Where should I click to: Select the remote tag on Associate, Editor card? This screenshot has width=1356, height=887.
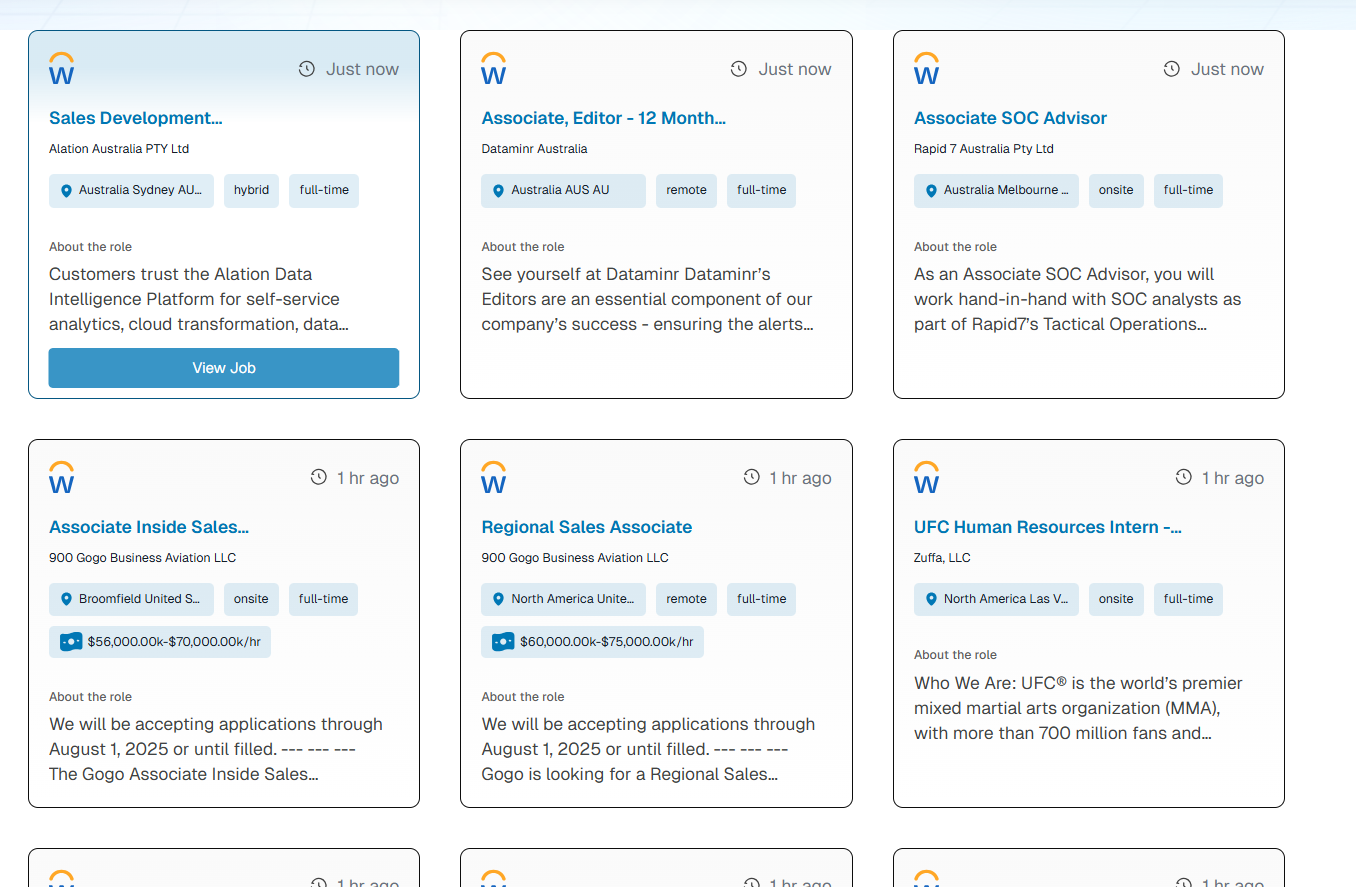(686, 190)
